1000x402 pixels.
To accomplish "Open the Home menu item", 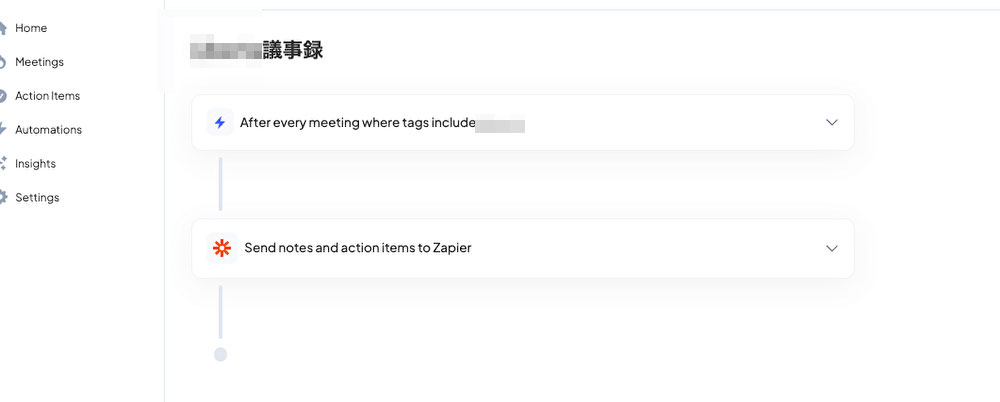I will click(x=31, y=28).
